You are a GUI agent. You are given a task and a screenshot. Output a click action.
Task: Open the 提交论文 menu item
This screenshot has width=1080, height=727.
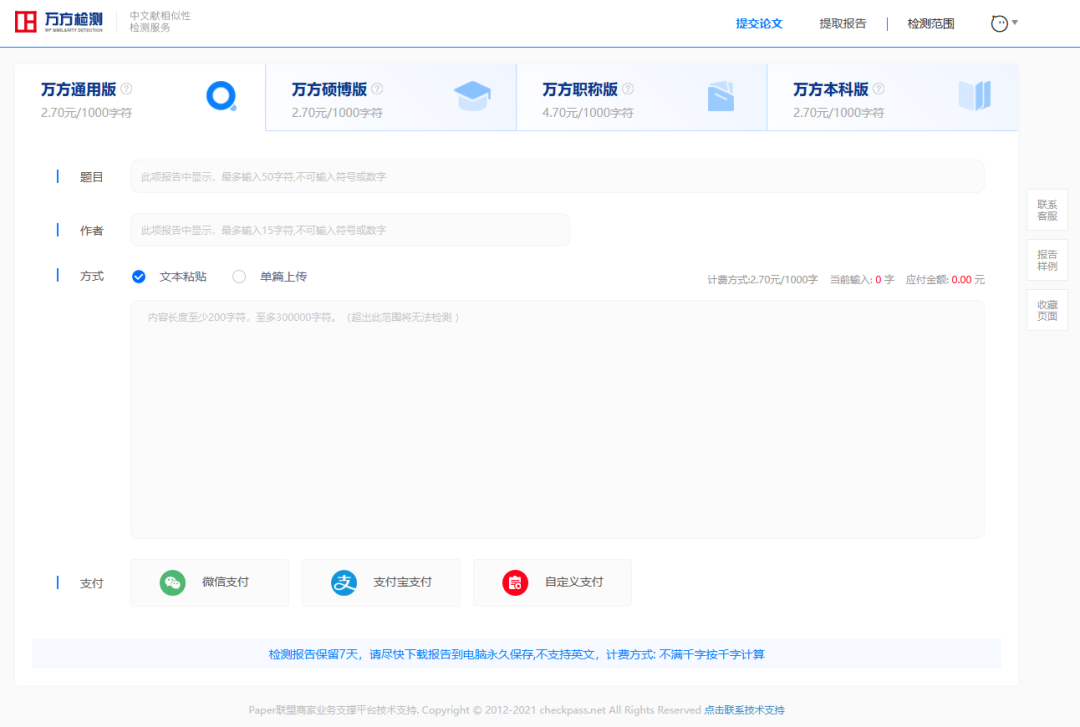(x=759, y=23)
